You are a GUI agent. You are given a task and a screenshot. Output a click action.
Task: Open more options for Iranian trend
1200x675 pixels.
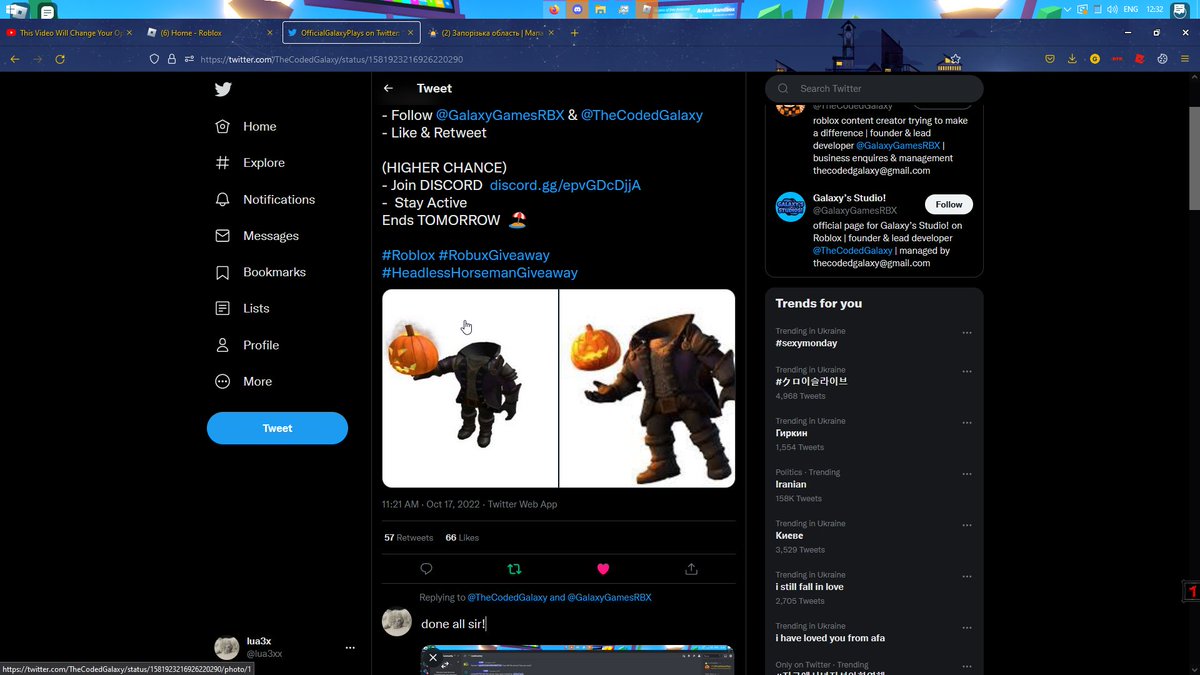pos(966,474)
